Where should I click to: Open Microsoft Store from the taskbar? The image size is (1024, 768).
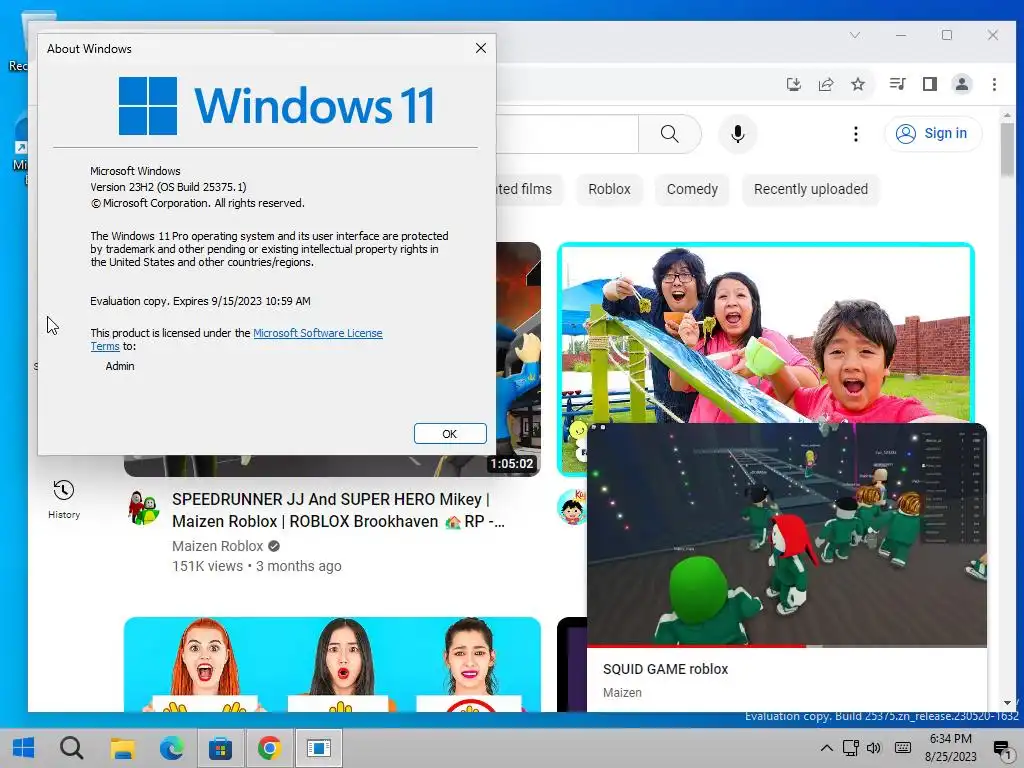pos(221,748)
